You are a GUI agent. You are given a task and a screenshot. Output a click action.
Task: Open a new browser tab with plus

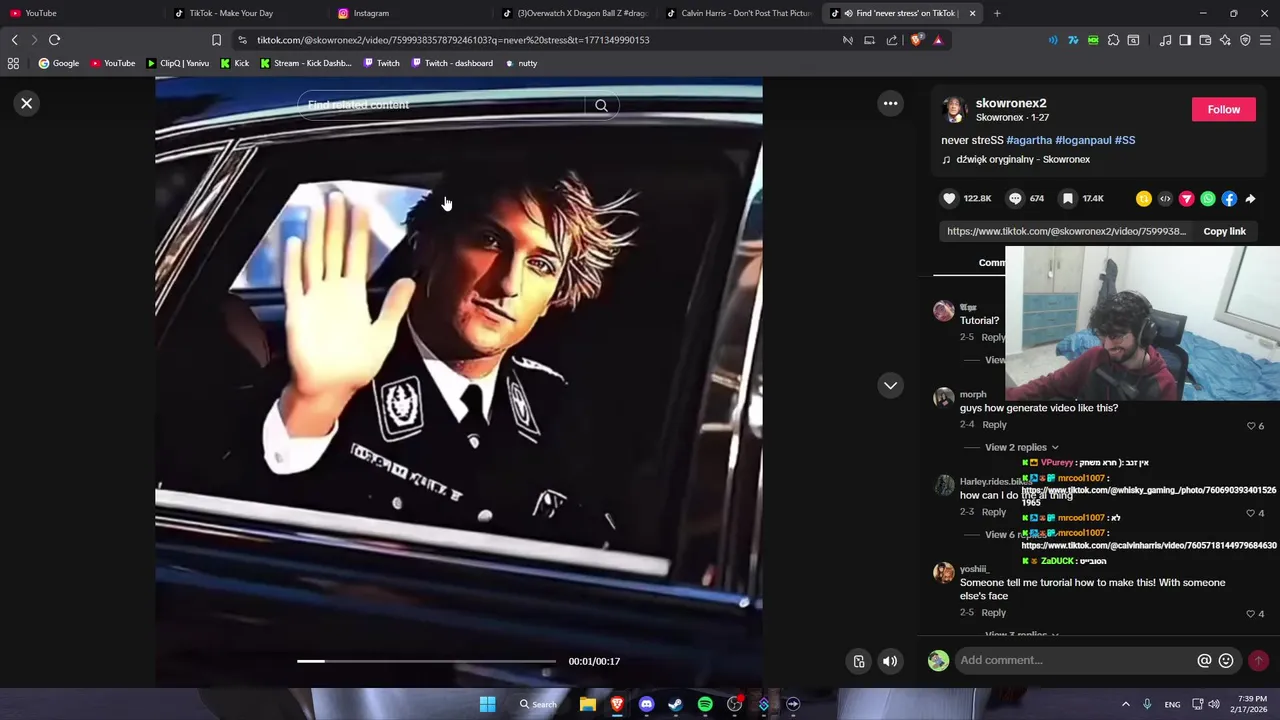pyautogui.click(x=997, y=13)
